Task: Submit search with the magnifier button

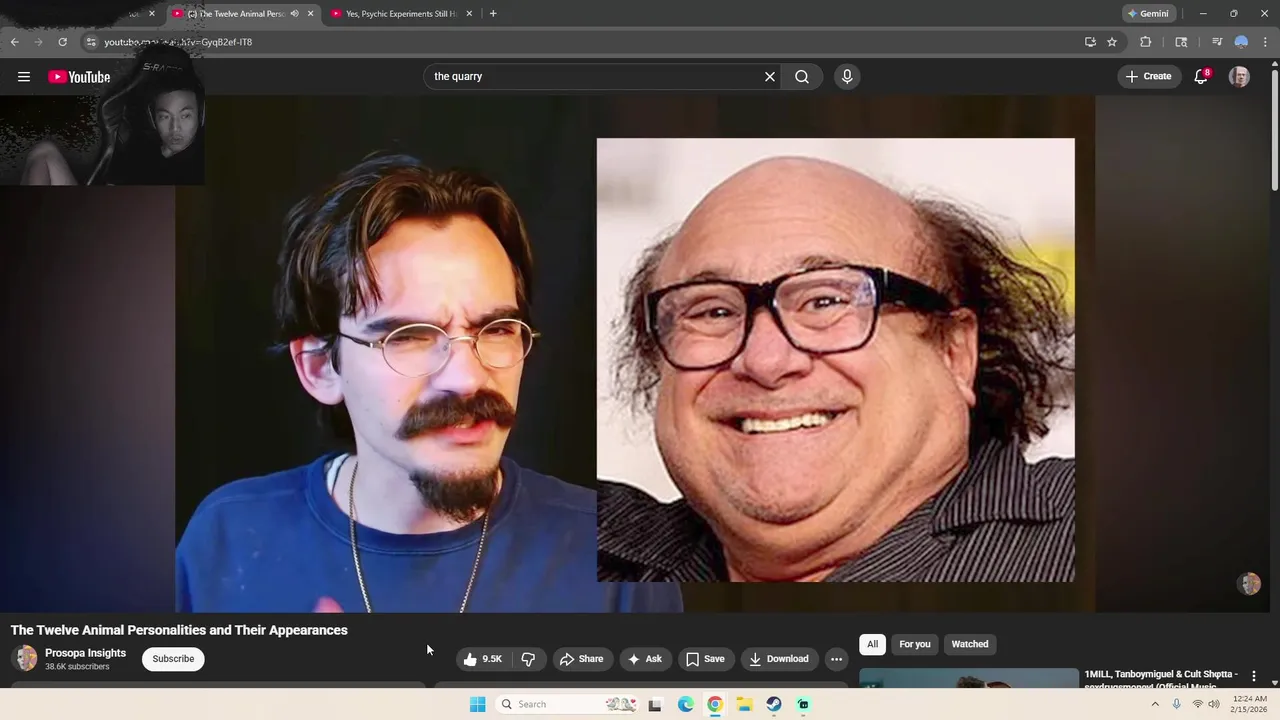Action: [x=802, y=77]
